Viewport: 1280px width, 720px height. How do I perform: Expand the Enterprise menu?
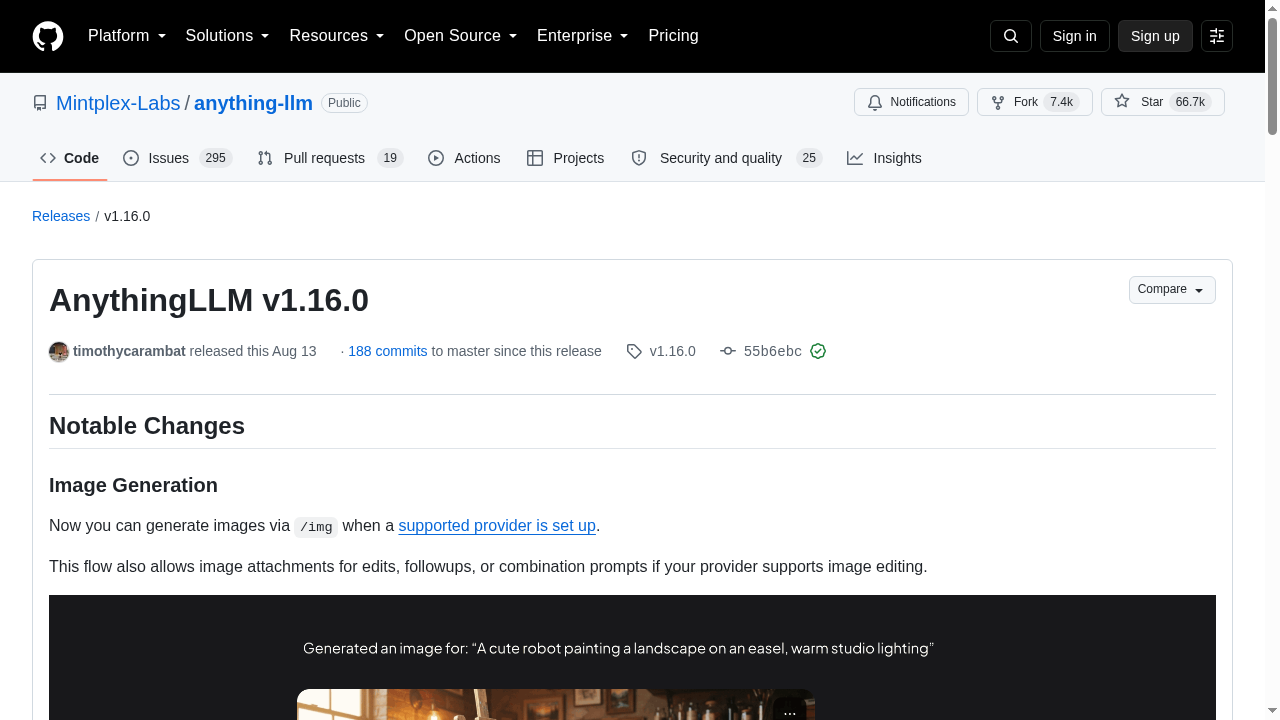(x=583, y=36)
